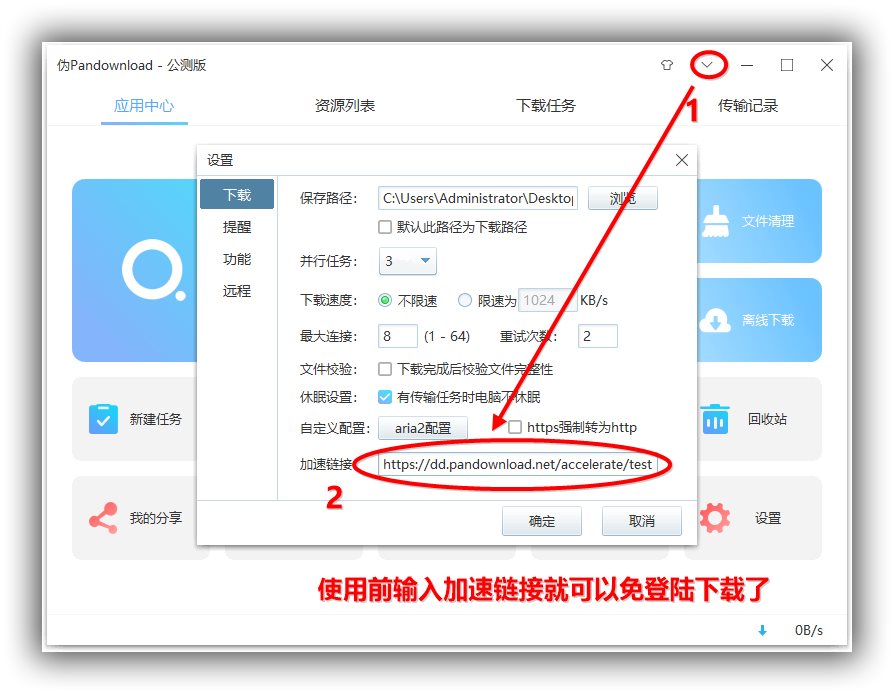Open the 设置 gear icon
The height and width of the screenshot is (694, 894).
coord(714,518)
